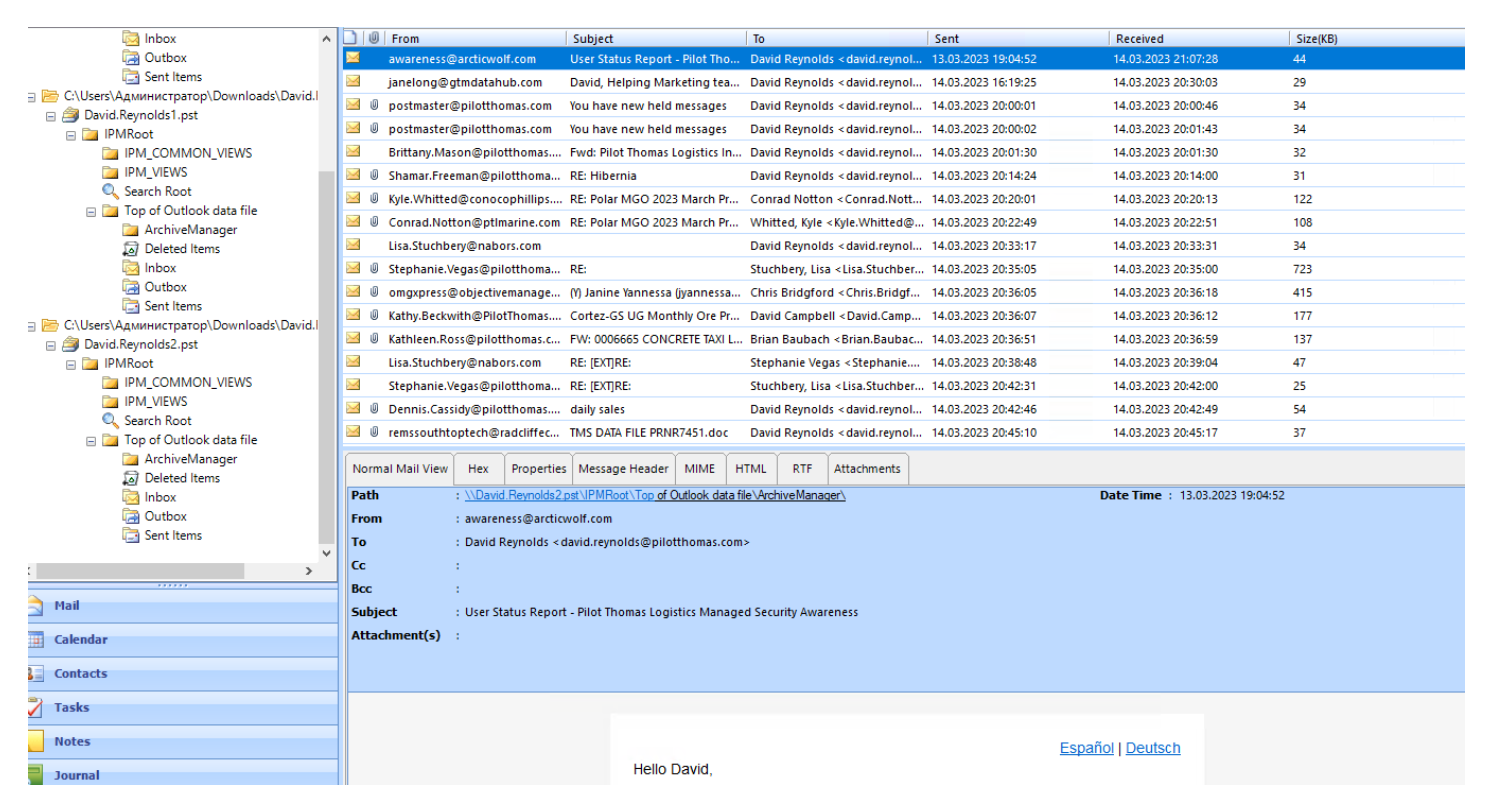Viewport: 1485px width, 785px height.
Task: Click the attachment paperclip column header icon
Action: point(373,39)
